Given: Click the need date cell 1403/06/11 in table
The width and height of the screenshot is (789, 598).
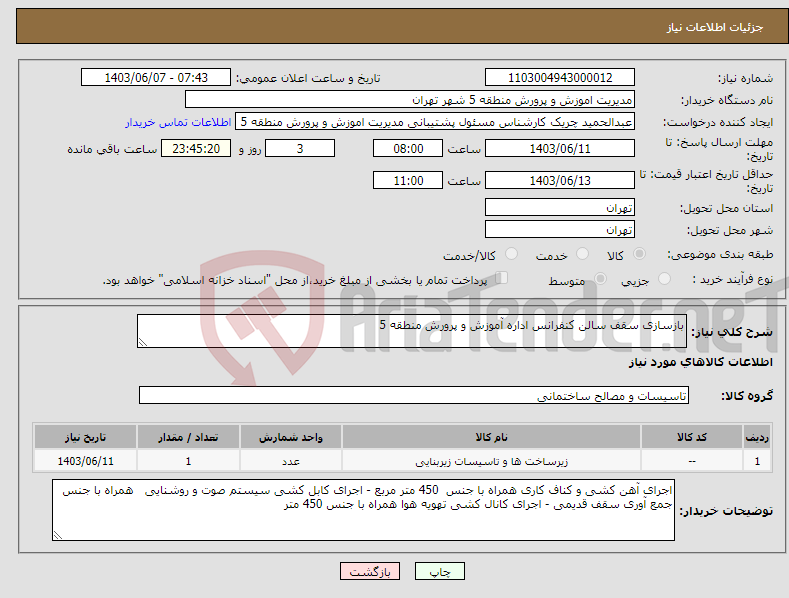Looking at the screenshot, I should tap(86, 461).
